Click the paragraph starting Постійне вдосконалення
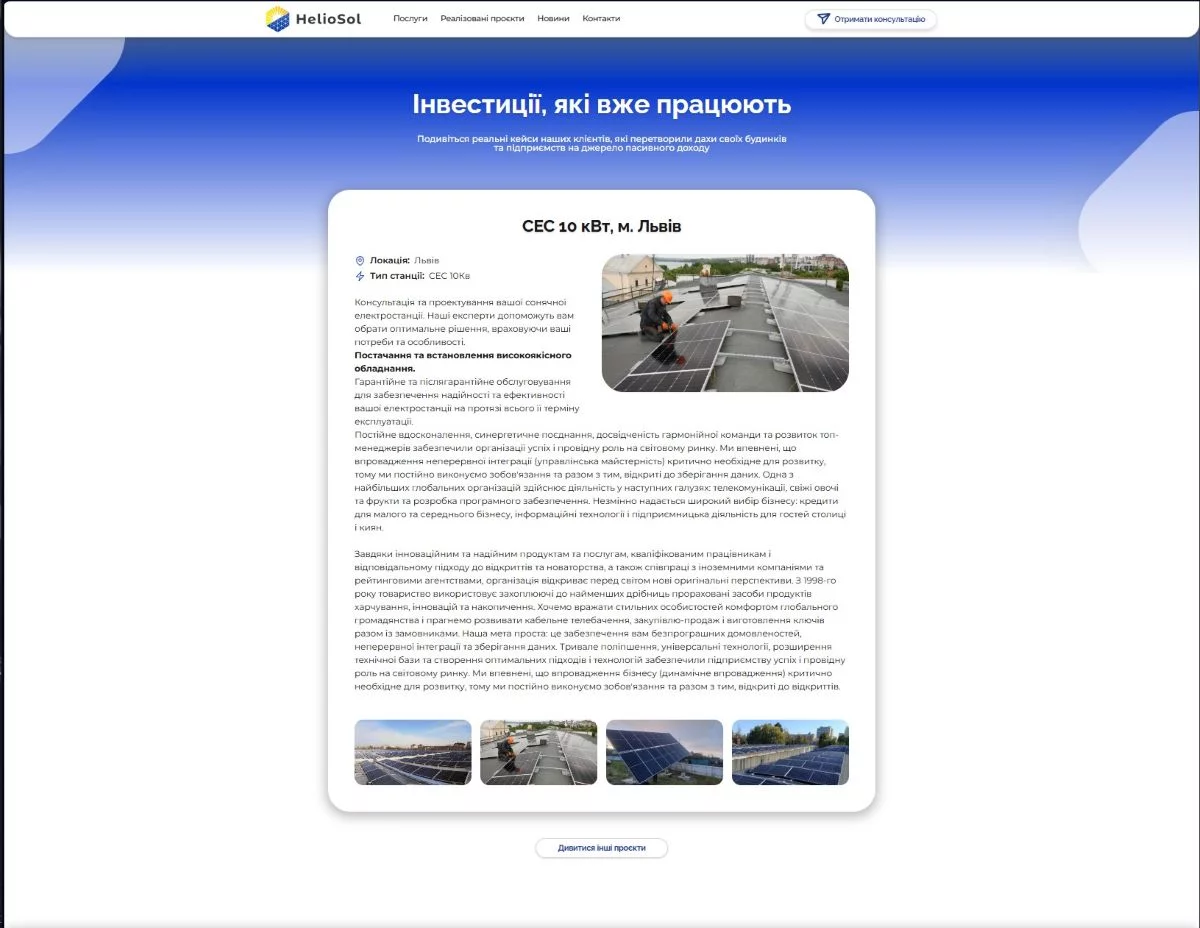The height and width of the screenshot is (928, 1200). point(602,481)
